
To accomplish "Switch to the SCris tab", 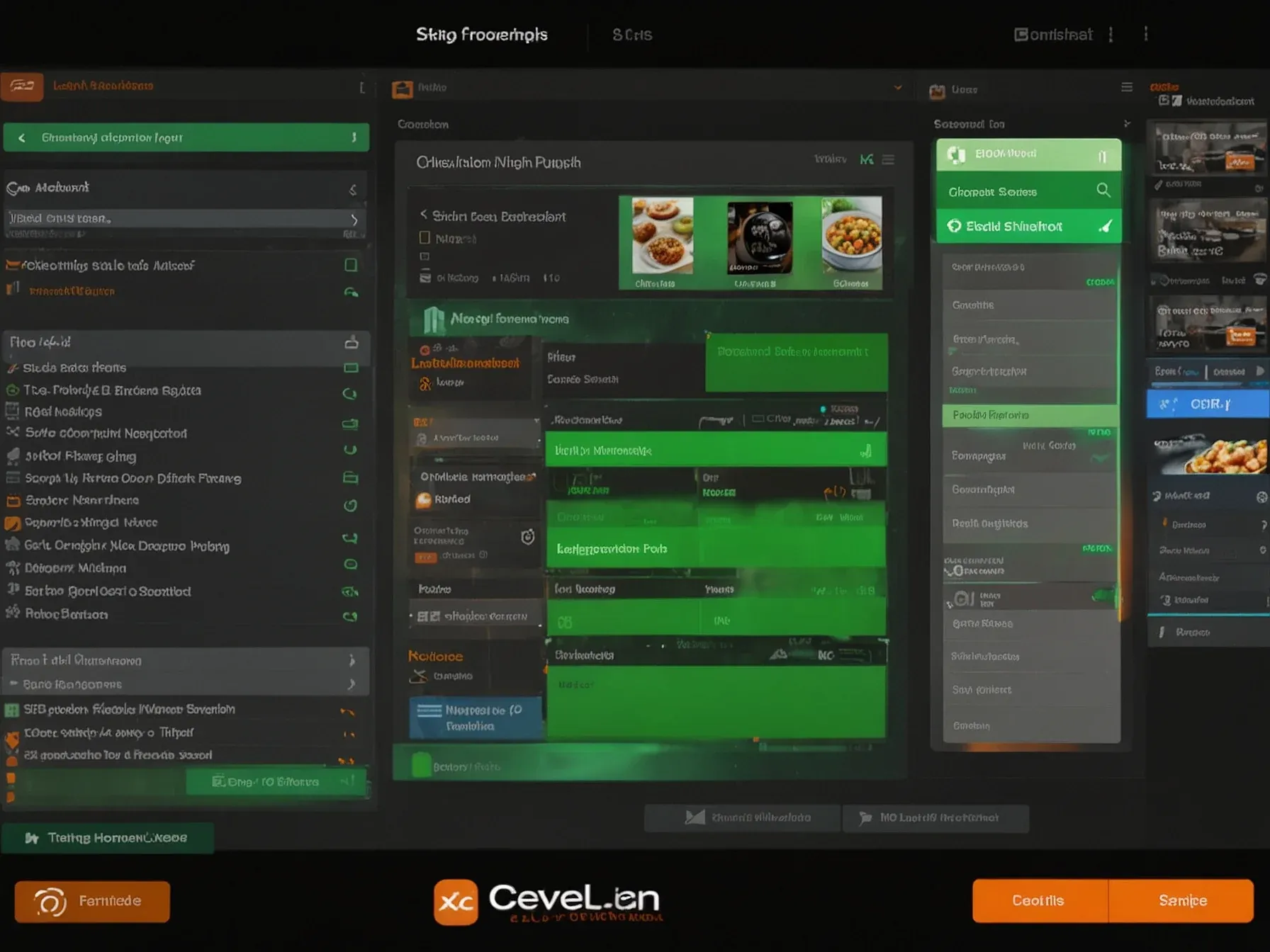I will (631, 35).
